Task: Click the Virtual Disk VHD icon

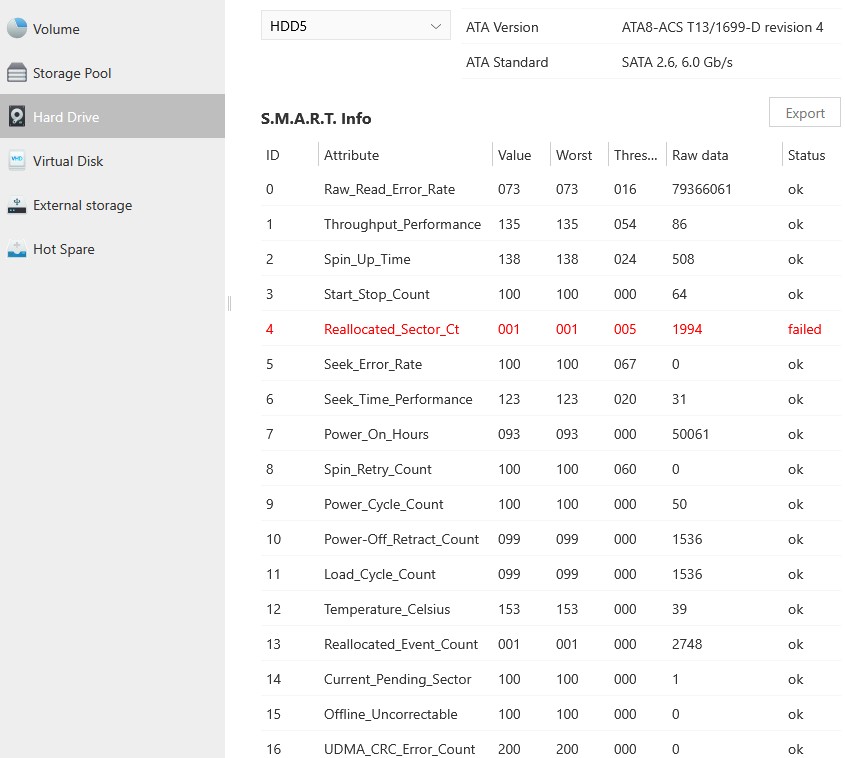Action: click(x=17, y=161)
